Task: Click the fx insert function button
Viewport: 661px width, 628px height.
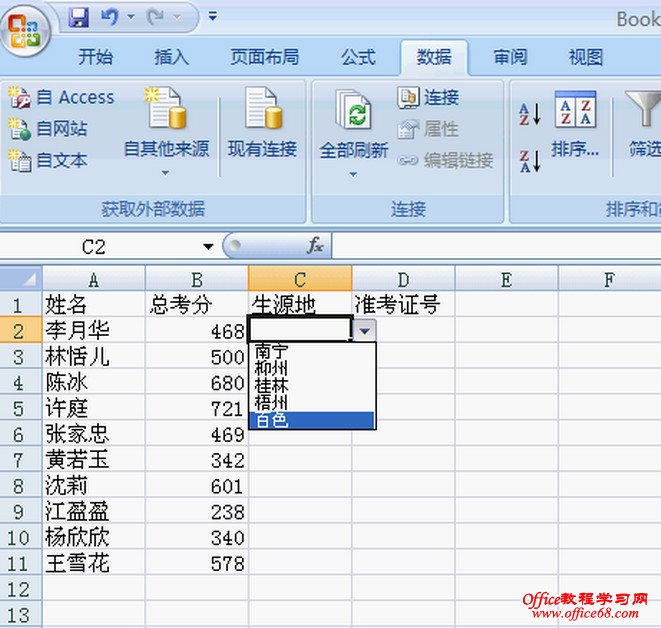Action: (x=315, y=245)
